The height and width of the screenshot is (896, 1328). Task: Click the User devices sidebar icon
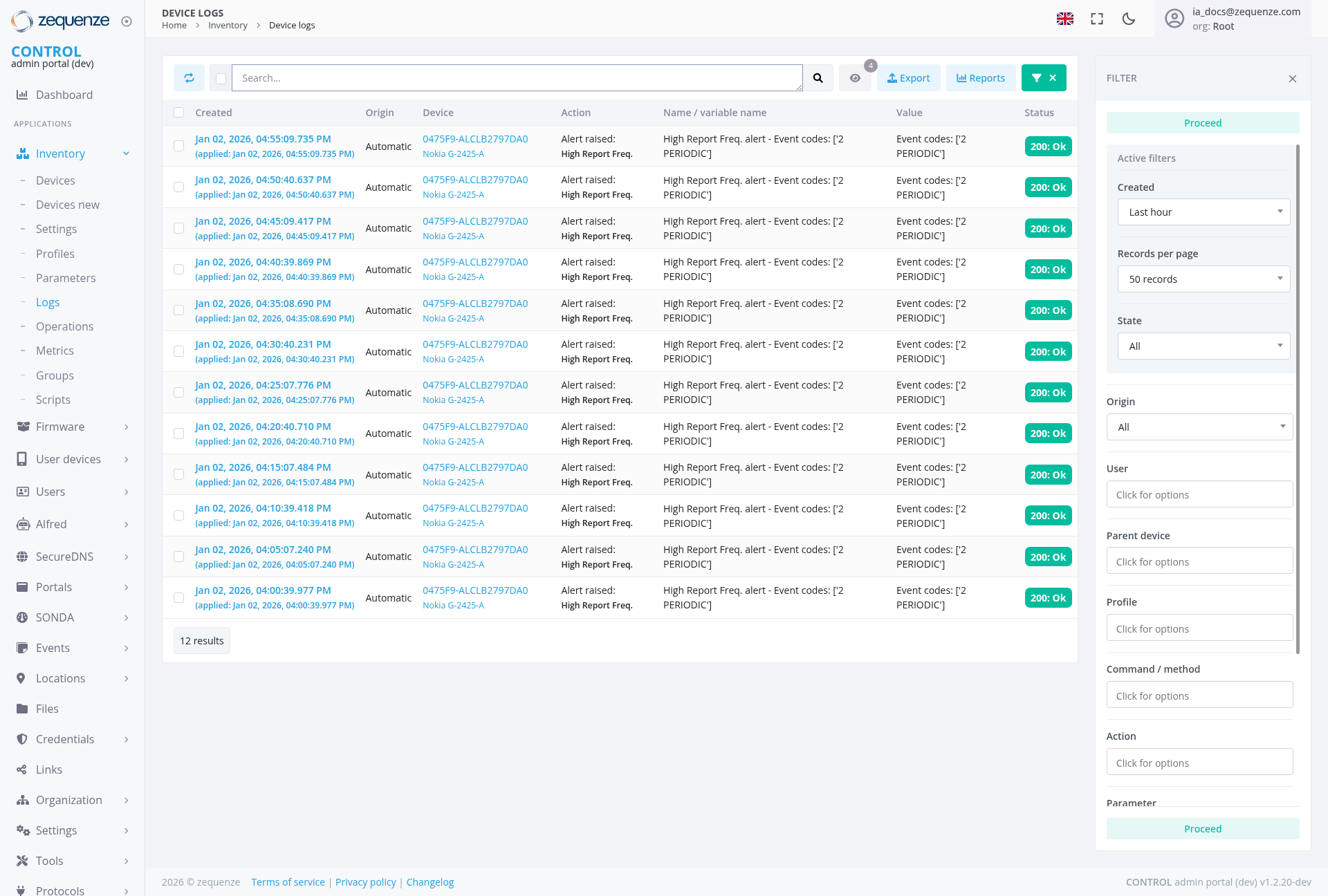click(22, 459)
